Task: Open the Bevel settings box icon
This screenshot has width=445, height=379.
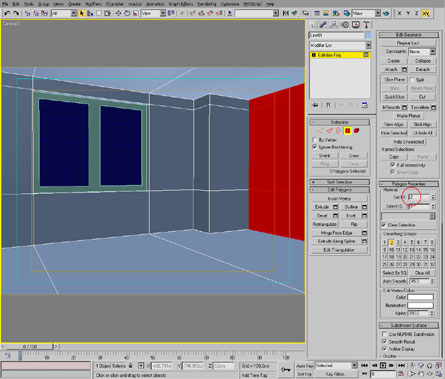Action: pos(336,216)
